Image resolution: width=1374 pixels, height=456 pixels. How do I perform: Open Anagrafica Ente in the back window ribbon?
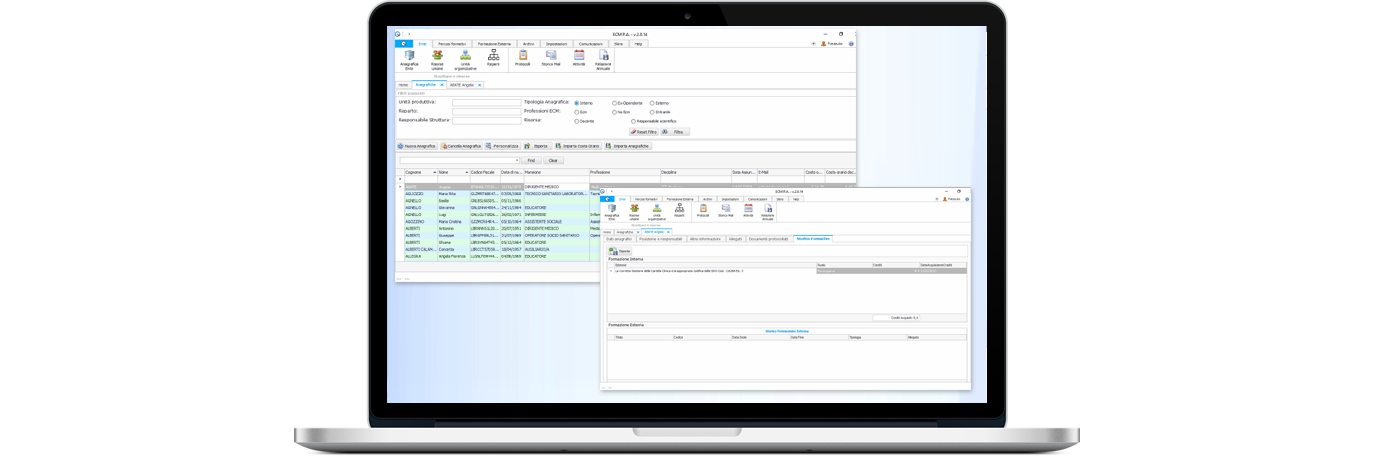pyautogui.click(x=409, y=60)
